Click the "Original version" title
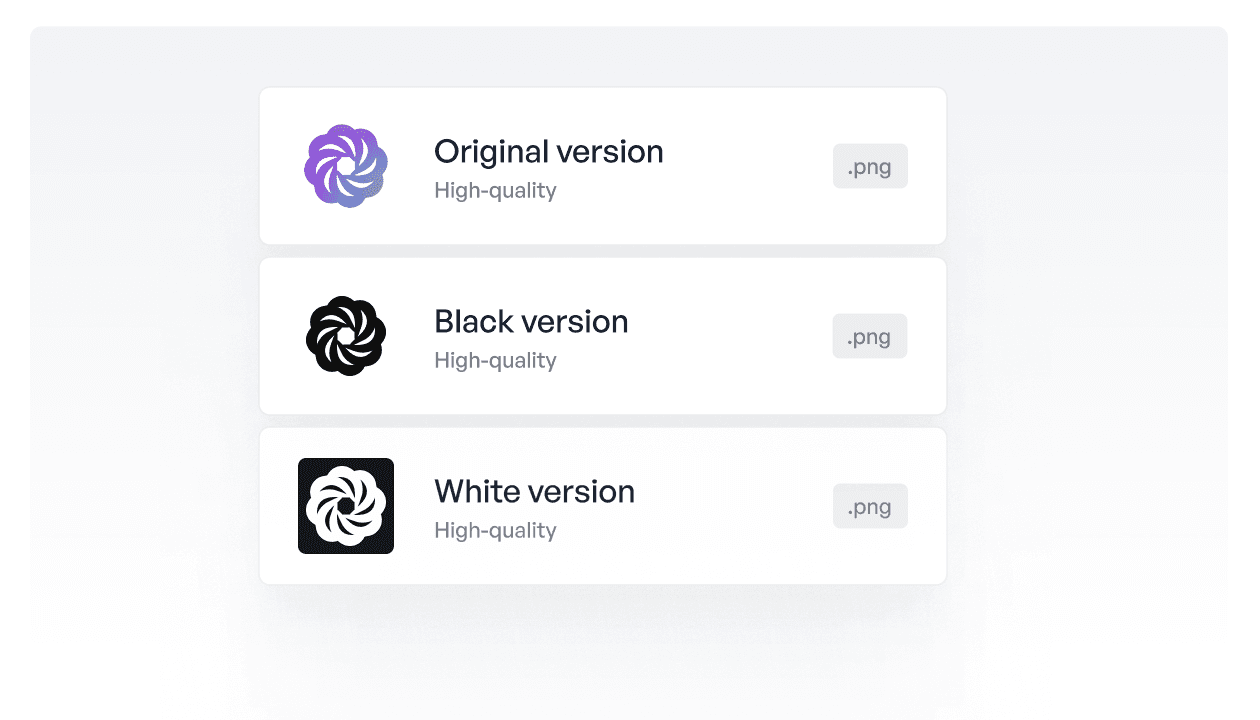 (x=549, y=152)
